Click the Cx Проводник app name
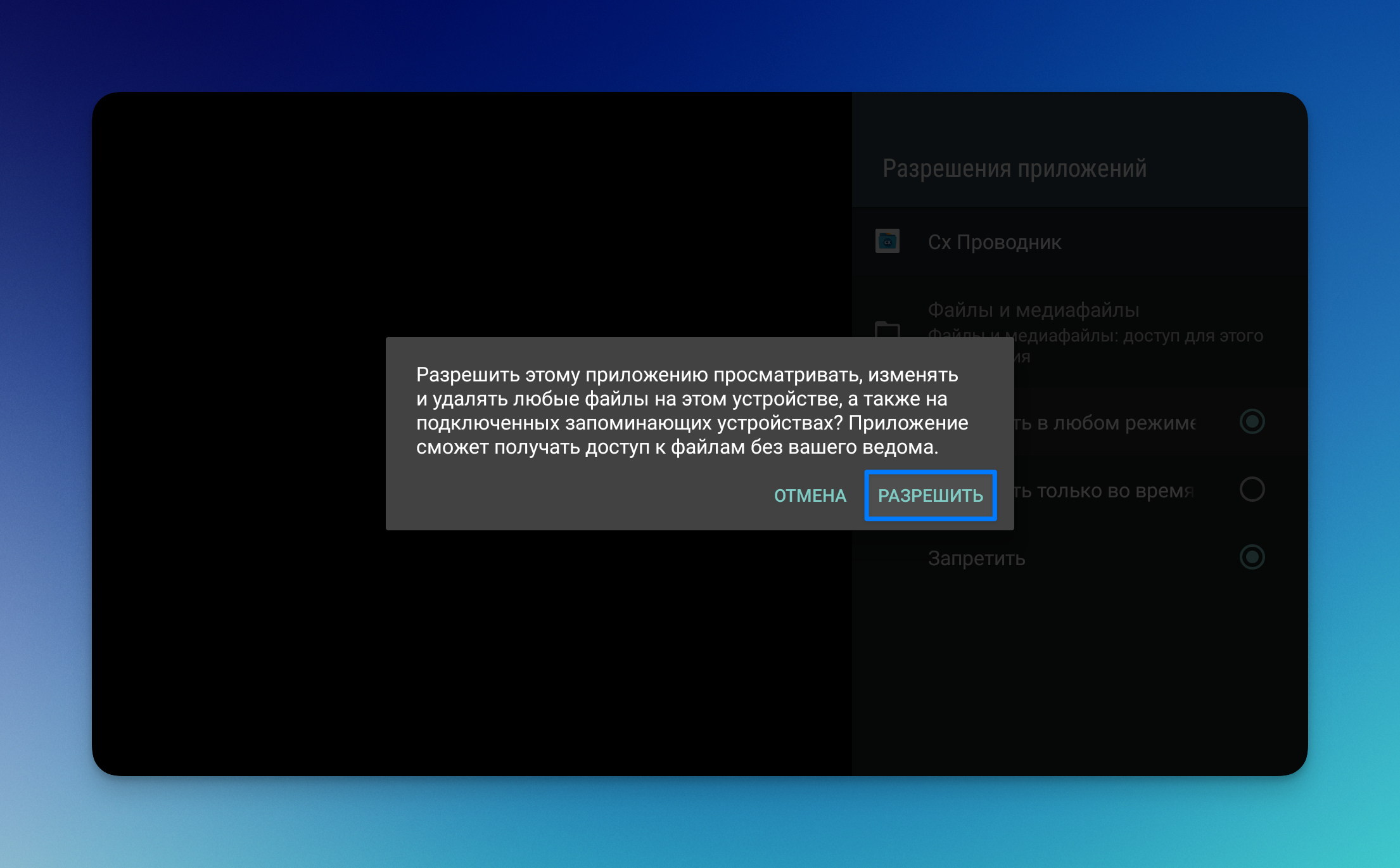The image size is (1400, 868). click(995, 242)
